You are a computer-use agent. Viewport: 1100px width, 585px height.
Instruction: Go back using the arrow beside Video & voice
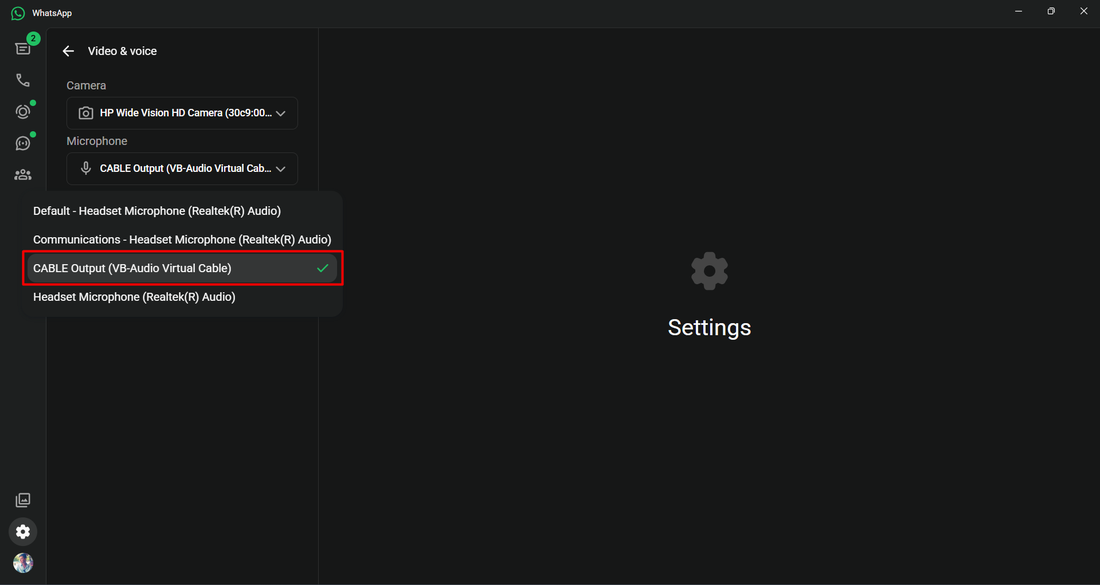68,51
